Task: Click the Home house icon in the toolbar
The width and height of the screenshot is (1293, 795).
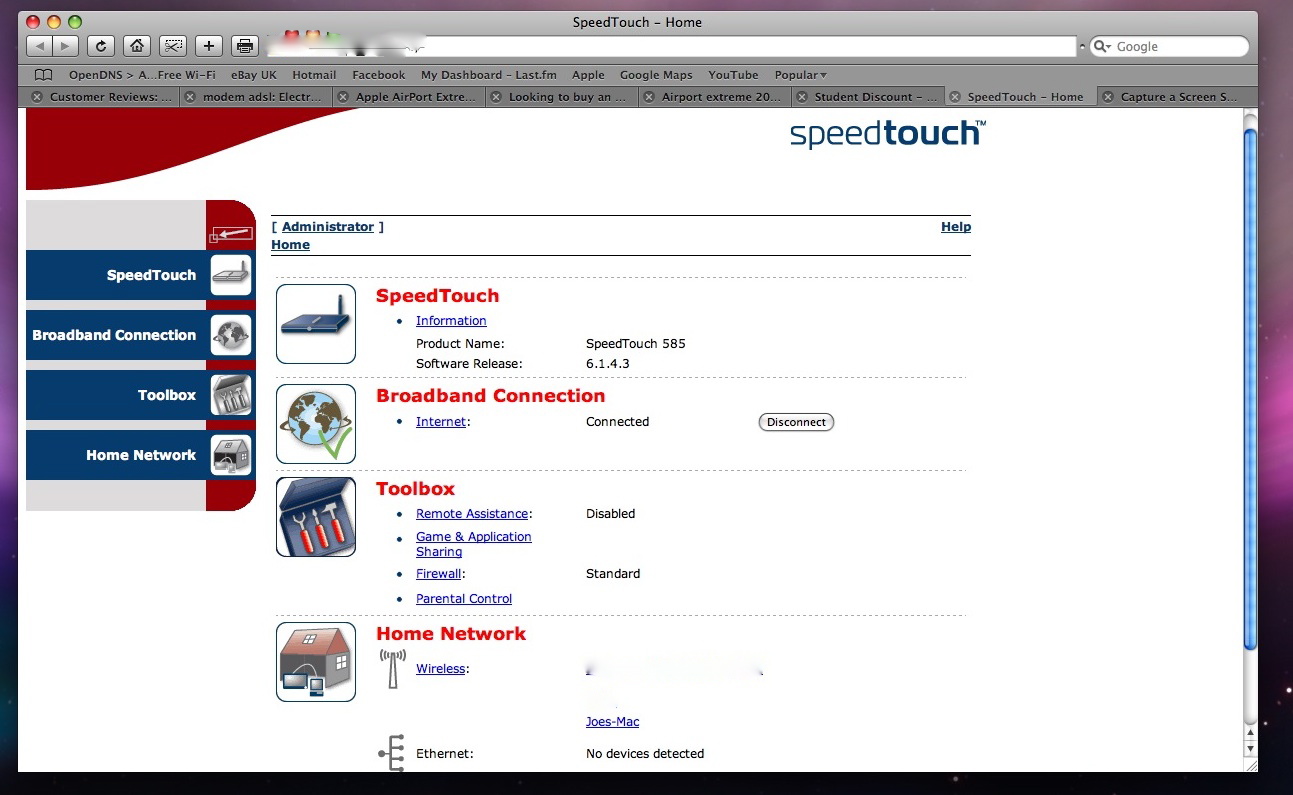Action: pyautogui.click(x=137, y=46)
